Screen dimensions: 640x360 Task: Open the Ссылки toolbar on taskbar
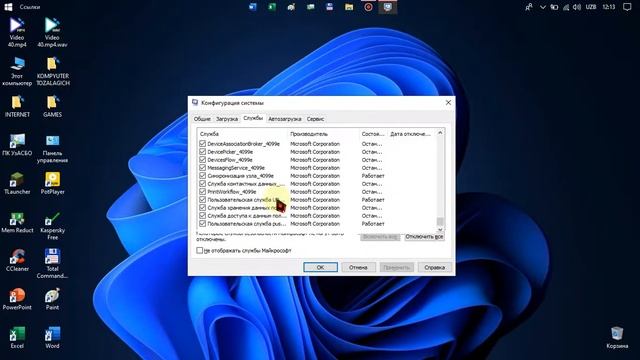point(30,7)
